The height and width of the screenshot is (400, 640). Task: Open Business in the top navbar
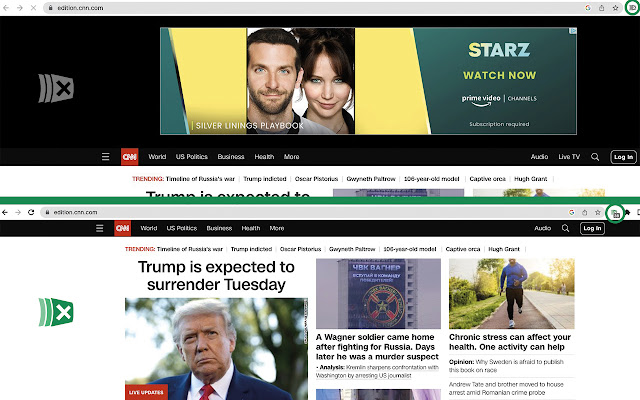pos(231,157)
